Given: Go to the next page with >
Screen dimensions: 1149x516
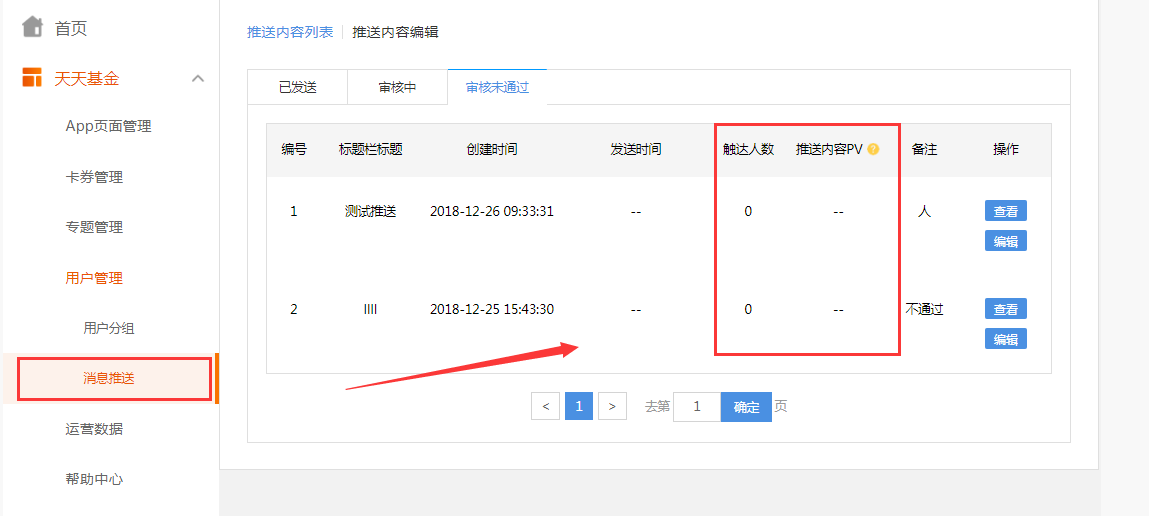Looking at the screenshot, I should point(613,406).
